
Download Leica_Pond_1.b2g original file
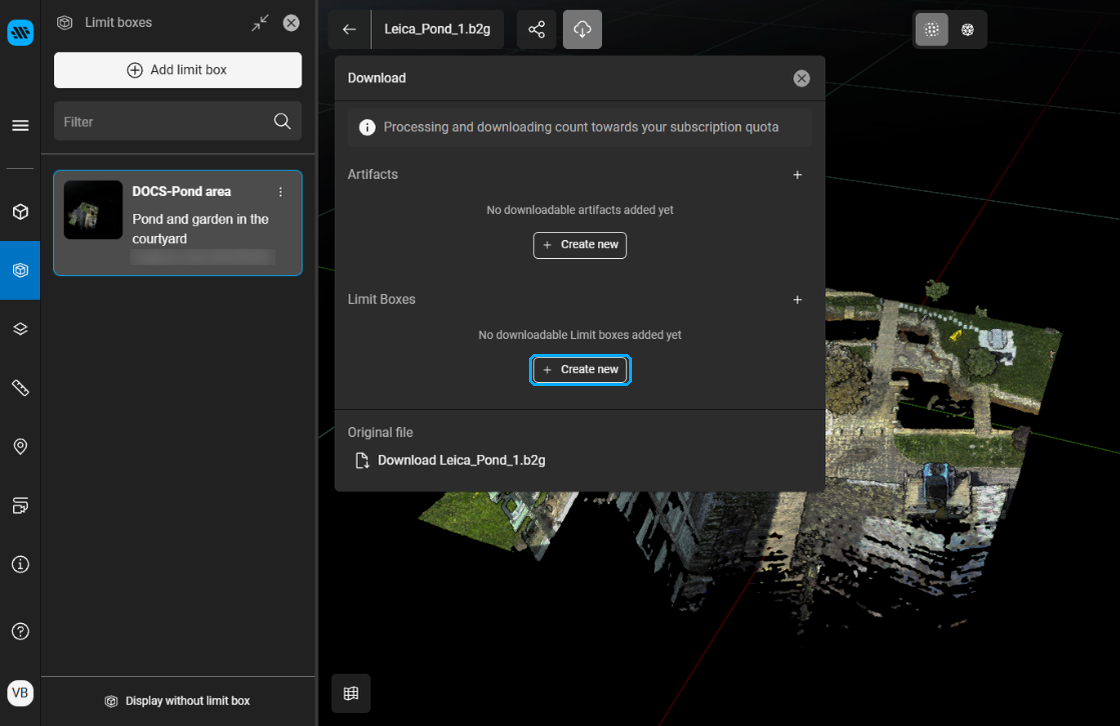[451, 460]
